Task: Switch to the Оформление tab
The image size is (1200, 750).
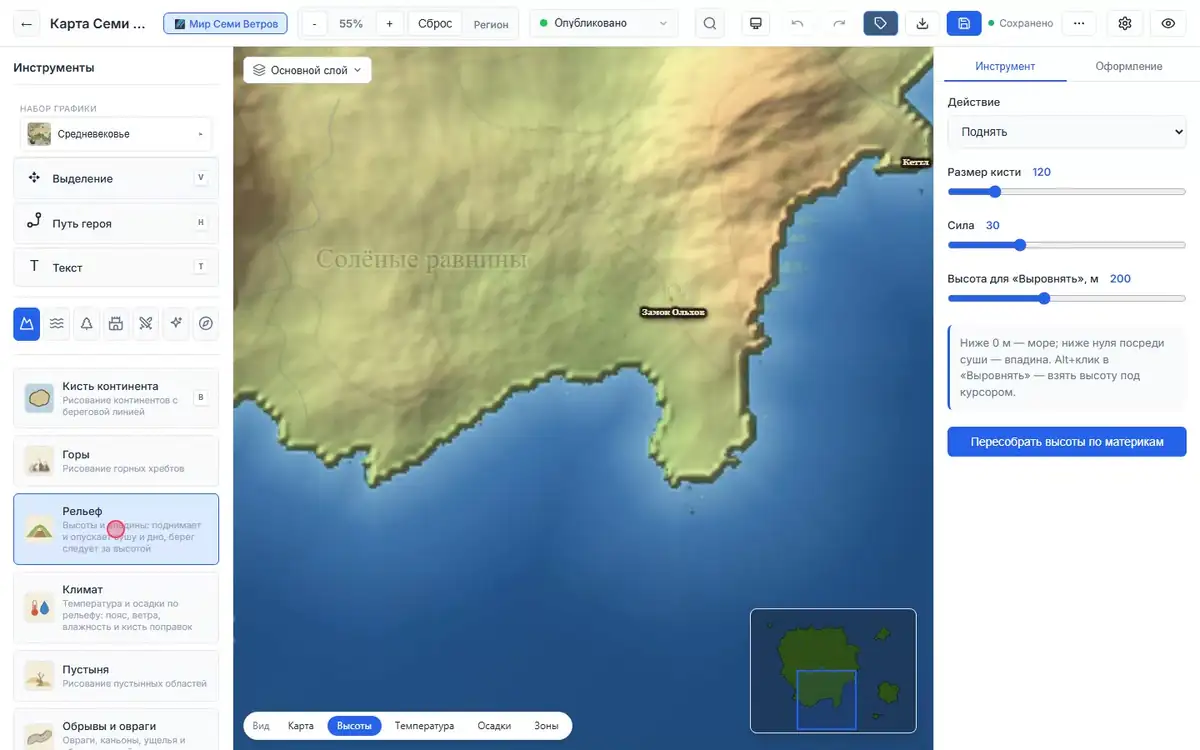Action: tap(1128, 66)
